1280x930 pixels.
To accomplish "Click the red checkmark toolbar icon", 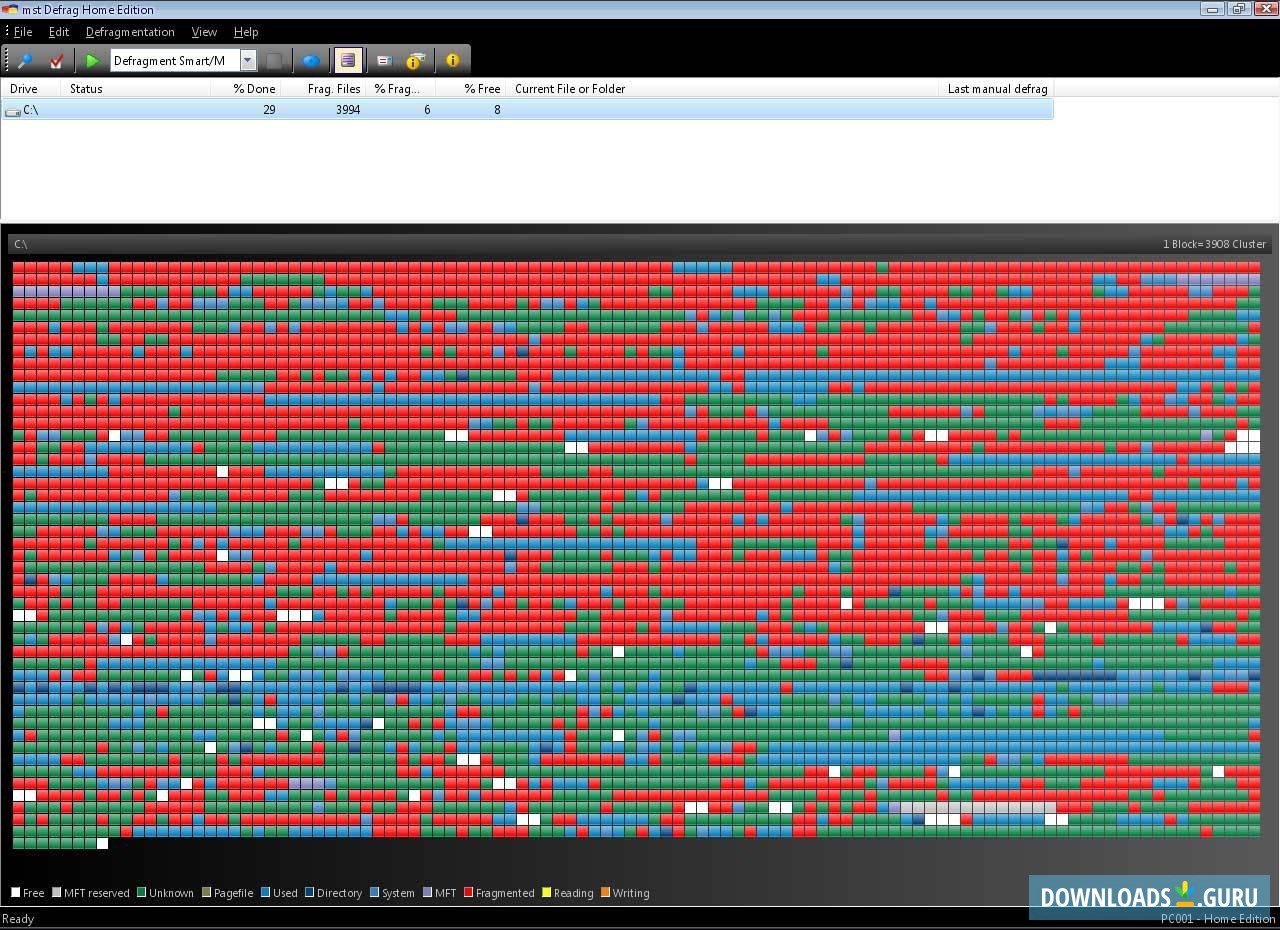I will [56, 61].
